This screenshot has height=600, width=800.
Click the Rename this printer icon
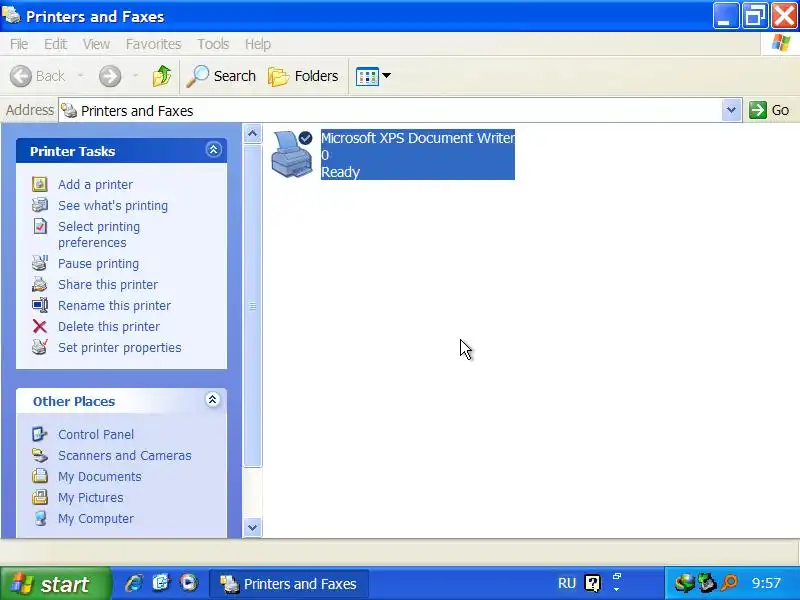40,305
